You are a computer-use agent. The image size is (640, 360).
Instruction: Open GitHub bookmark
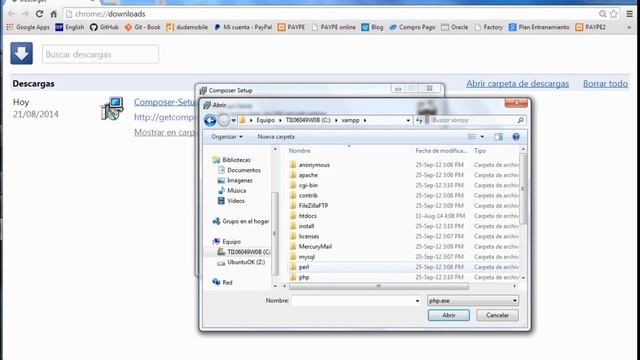click(x=104, y=27)
